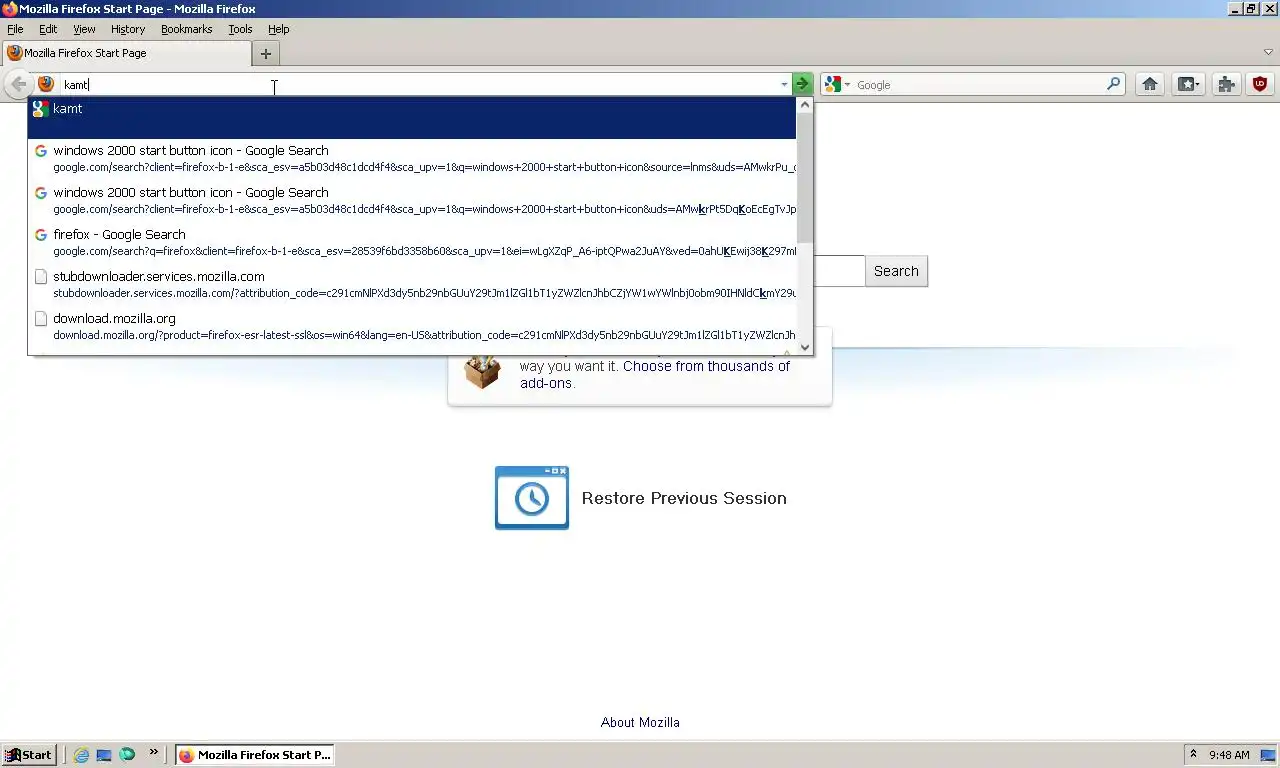Click the Mozilla Firefox taskbar button

coord(255,755)
